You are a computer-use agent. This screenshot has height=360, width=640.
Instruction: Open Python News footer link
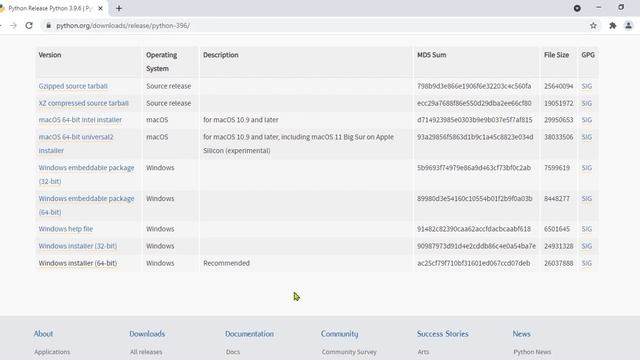tap(532, 352)
